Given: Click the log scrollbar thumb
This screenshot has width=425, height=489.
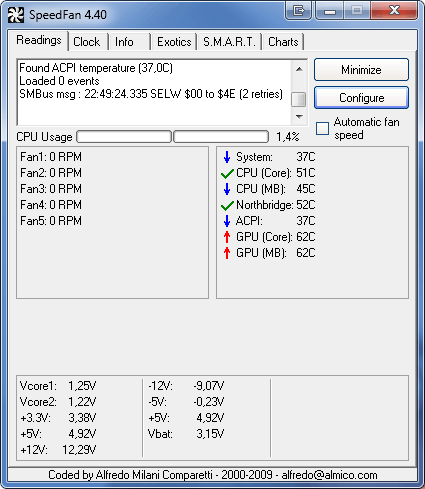Looking at the screenshot, I should click(299, 99).
